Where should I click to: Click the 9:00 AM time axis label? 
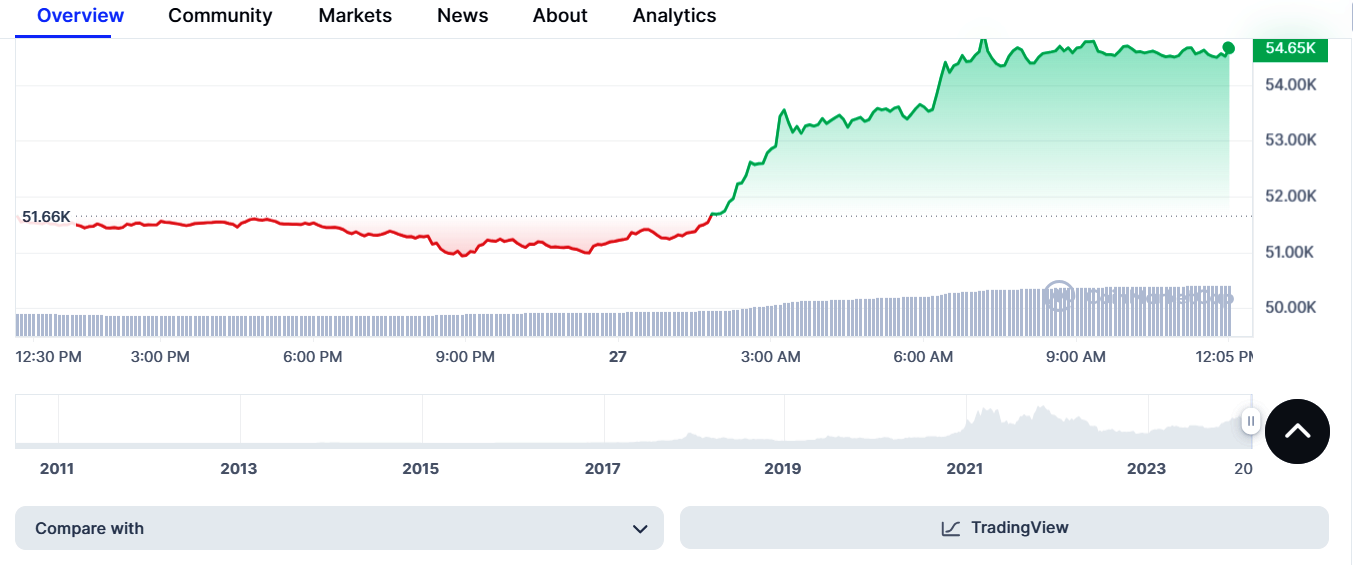pyautogui.click(x=1075, y=357)
